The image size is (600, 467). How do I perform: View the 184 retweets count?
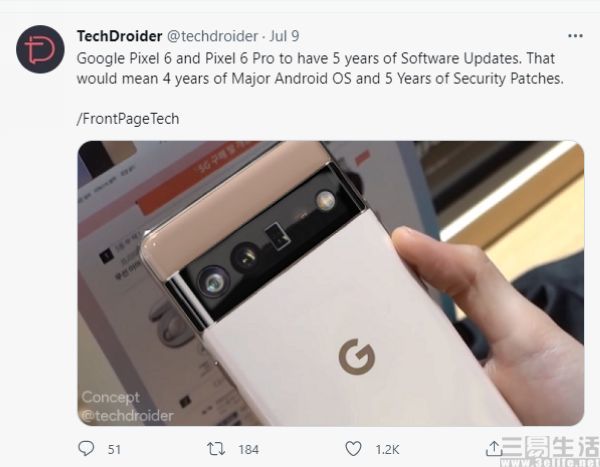coord(249,449)
